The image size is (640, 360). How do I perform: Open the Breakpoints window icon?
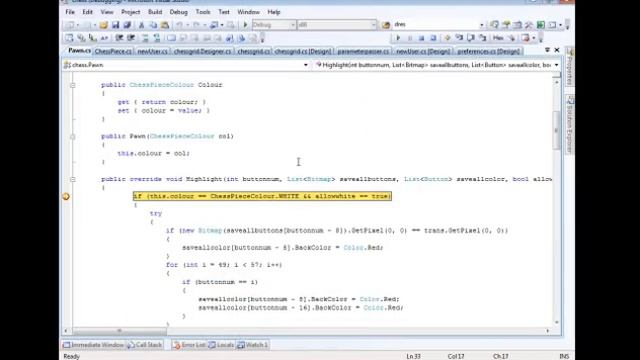[525, 38]
